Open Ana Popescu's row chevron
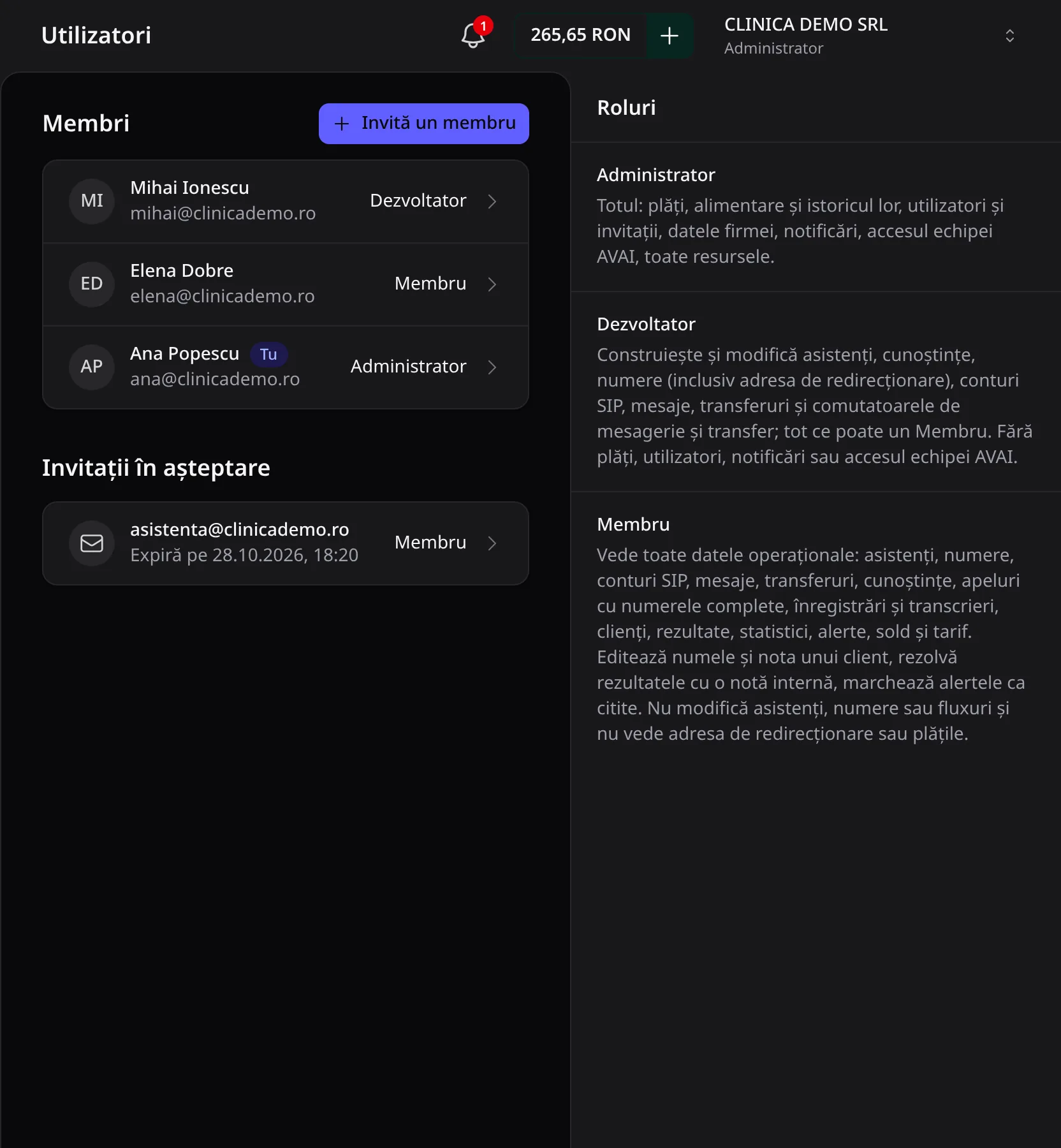The width and height of the screenshot is (1061, 1148). (x=492, y=367)
